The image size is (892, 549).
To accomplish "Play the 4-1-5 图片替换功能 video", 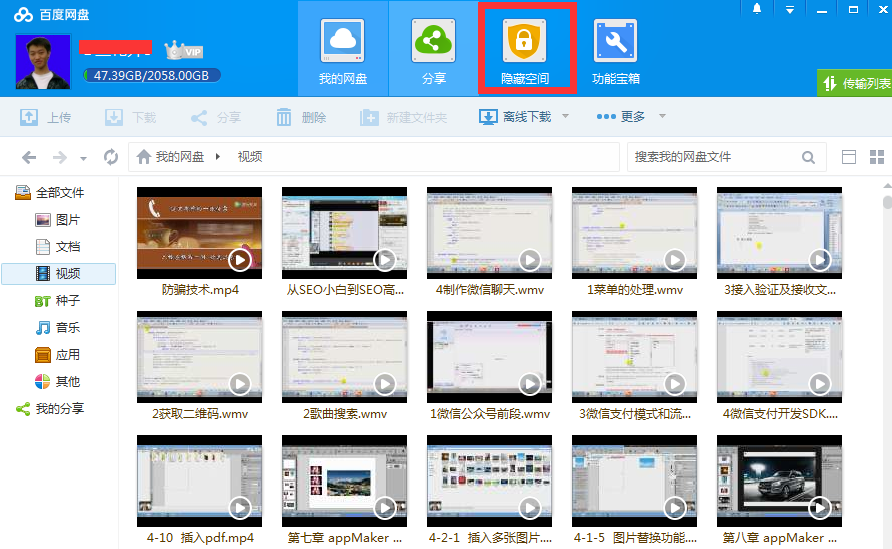I will [x=675, y=508].
